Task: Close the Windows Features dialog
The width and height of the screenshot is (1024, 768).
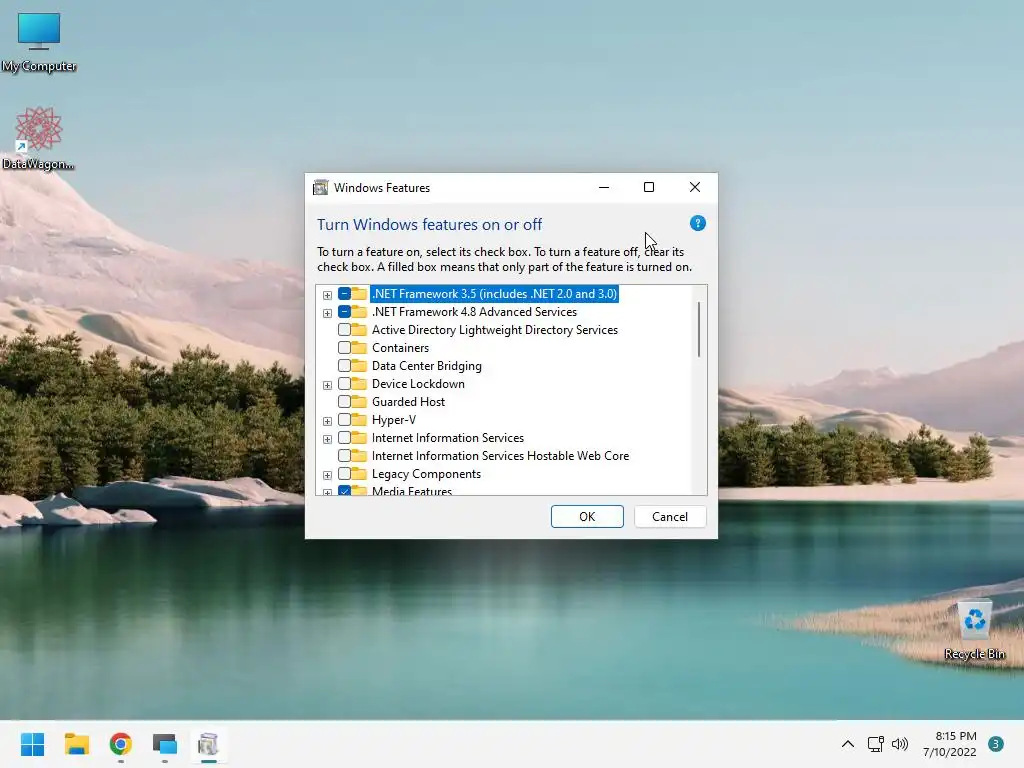Action: click(695, 187)
